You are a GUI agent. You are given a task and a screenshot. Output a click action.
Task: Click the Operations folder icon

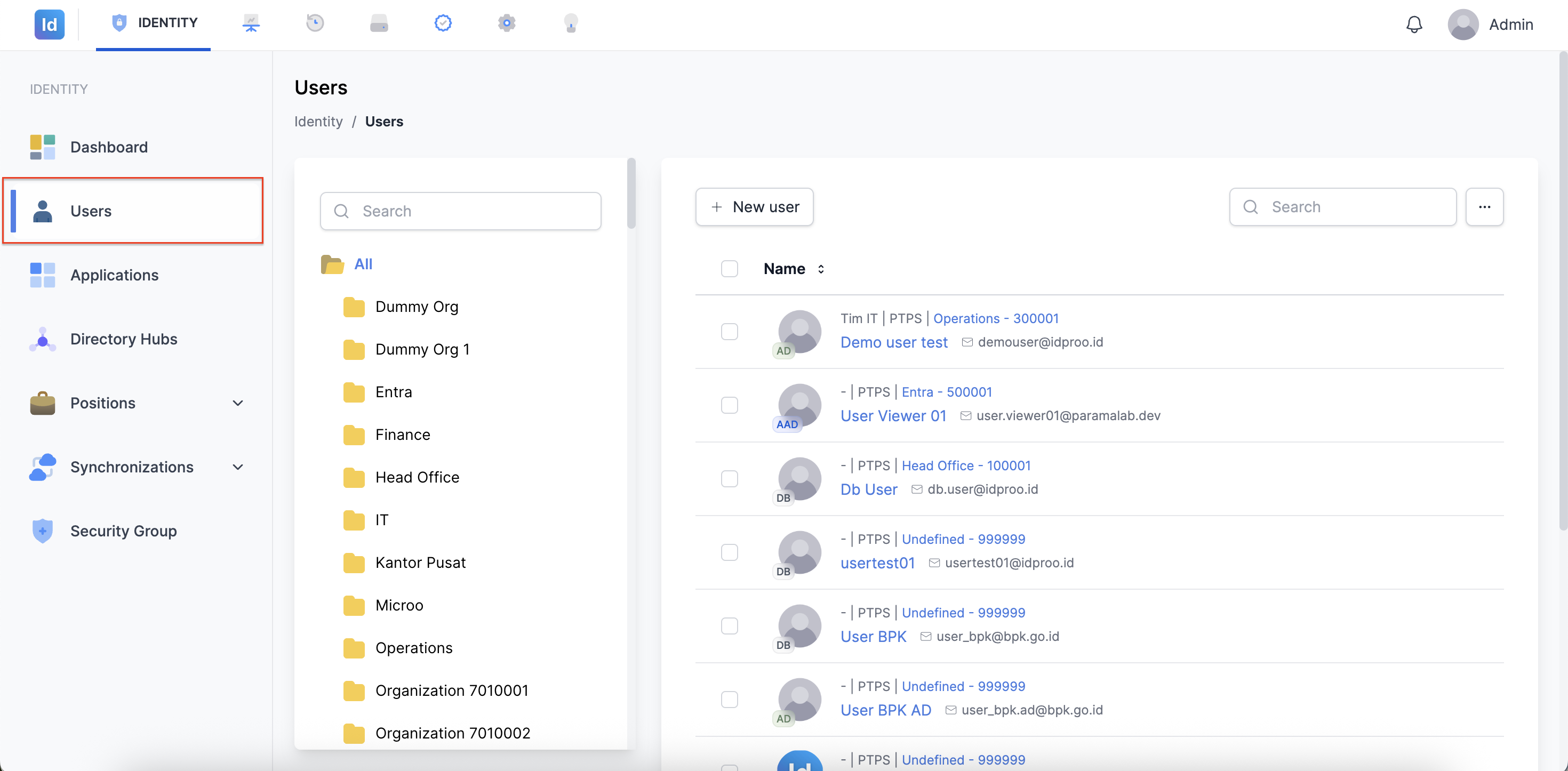click(x=354, y=648)
